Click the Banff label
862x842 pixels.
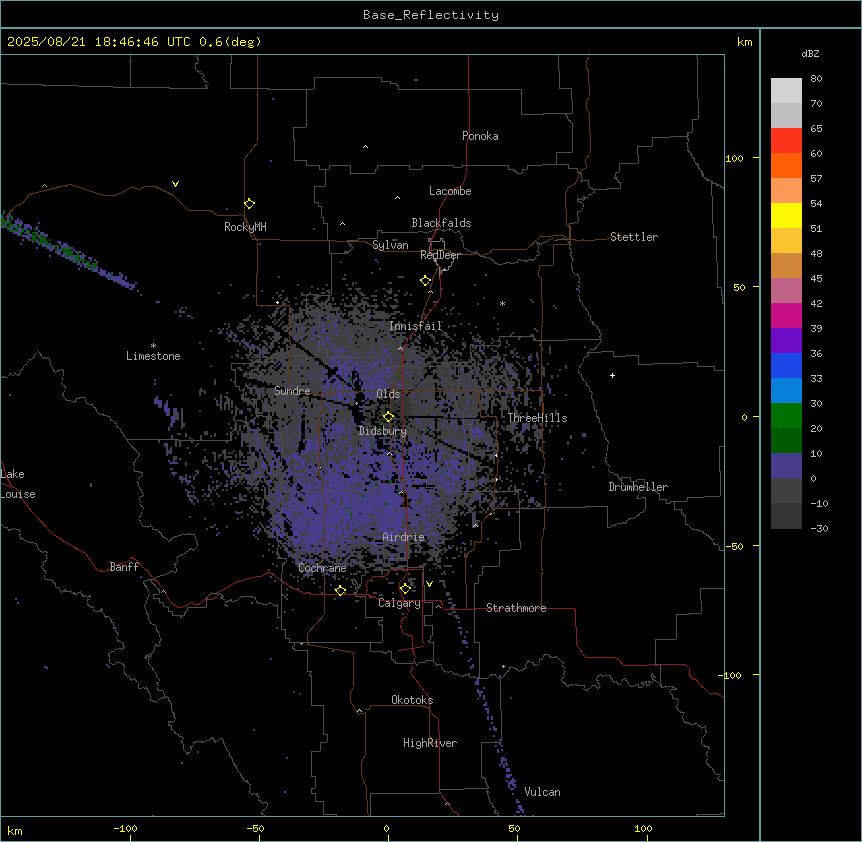pos(124,567)
